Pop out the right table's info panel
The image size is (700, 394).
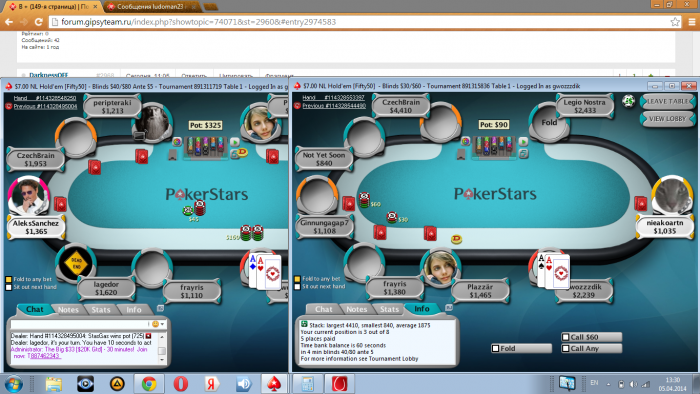click(x=449, y=307)
